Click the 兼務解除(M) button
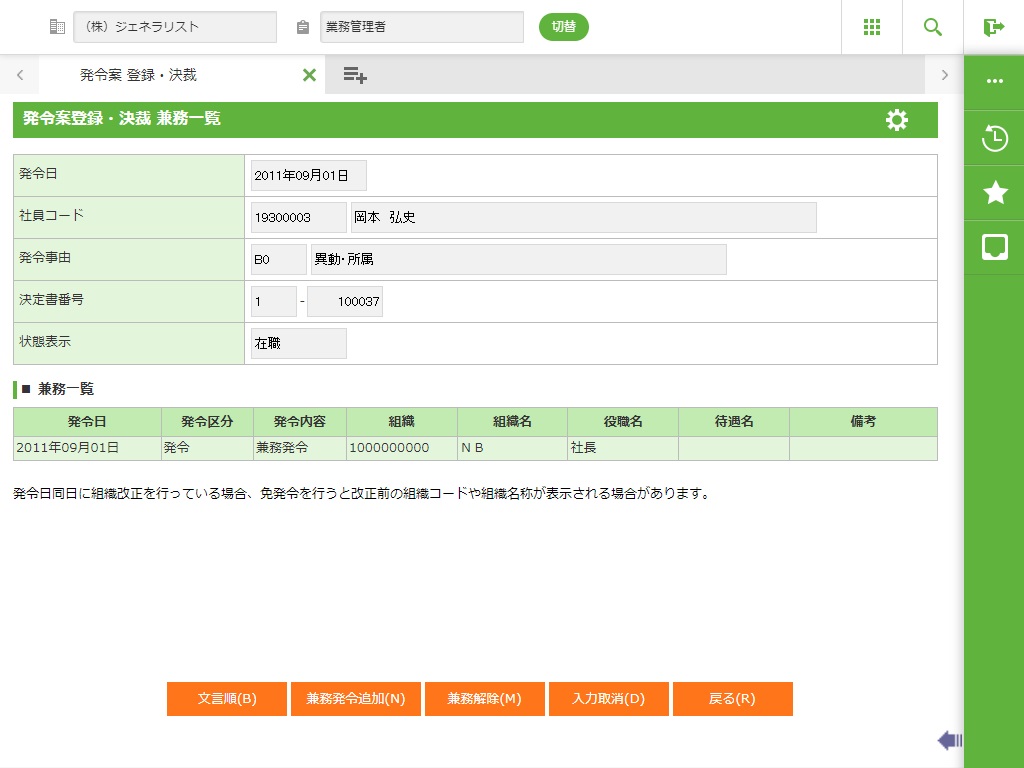 tap(484, 699)
